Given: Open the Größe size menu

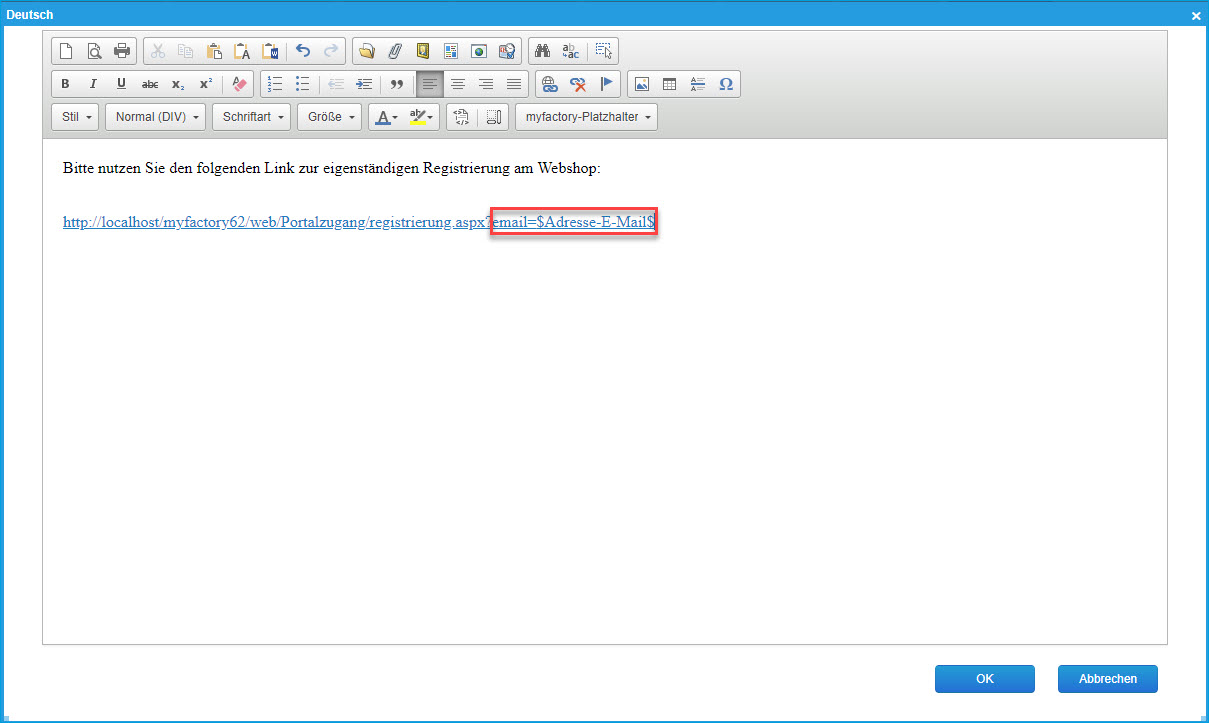Looking at the screenshot, I should tap(329, 117).
